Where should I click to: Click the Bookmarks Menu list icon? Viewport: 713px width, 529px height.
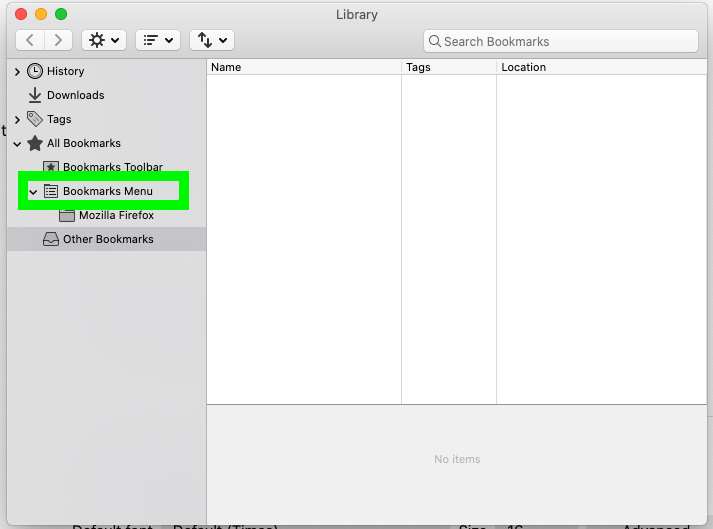50,191
